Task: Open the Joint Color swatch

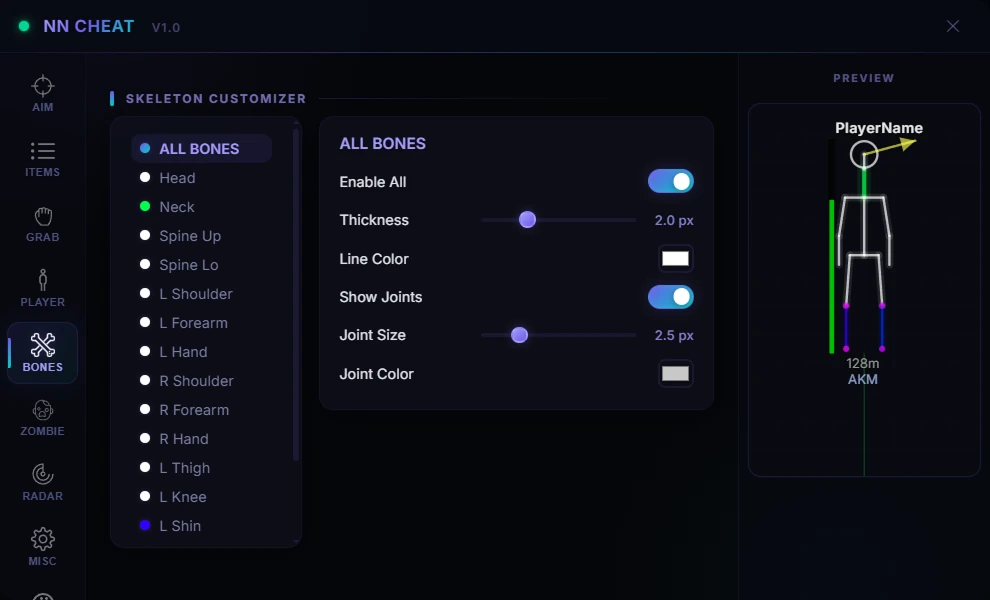Action: click(x=675, y=374)
